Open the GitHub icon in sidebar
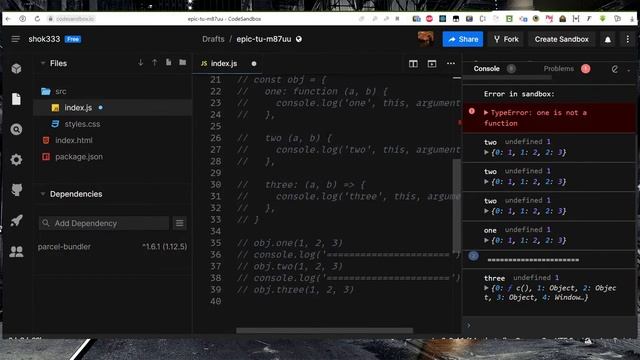640x360 pixels. 16,190
